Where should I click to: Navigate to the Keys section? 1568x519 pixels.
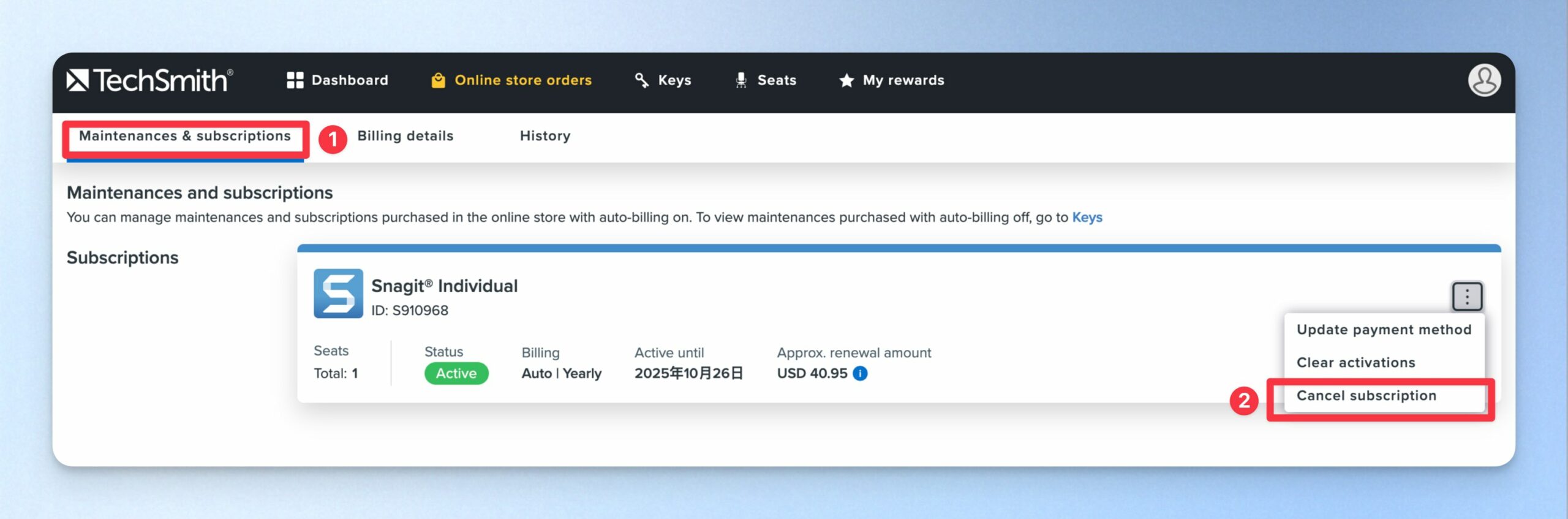[663, 80]
